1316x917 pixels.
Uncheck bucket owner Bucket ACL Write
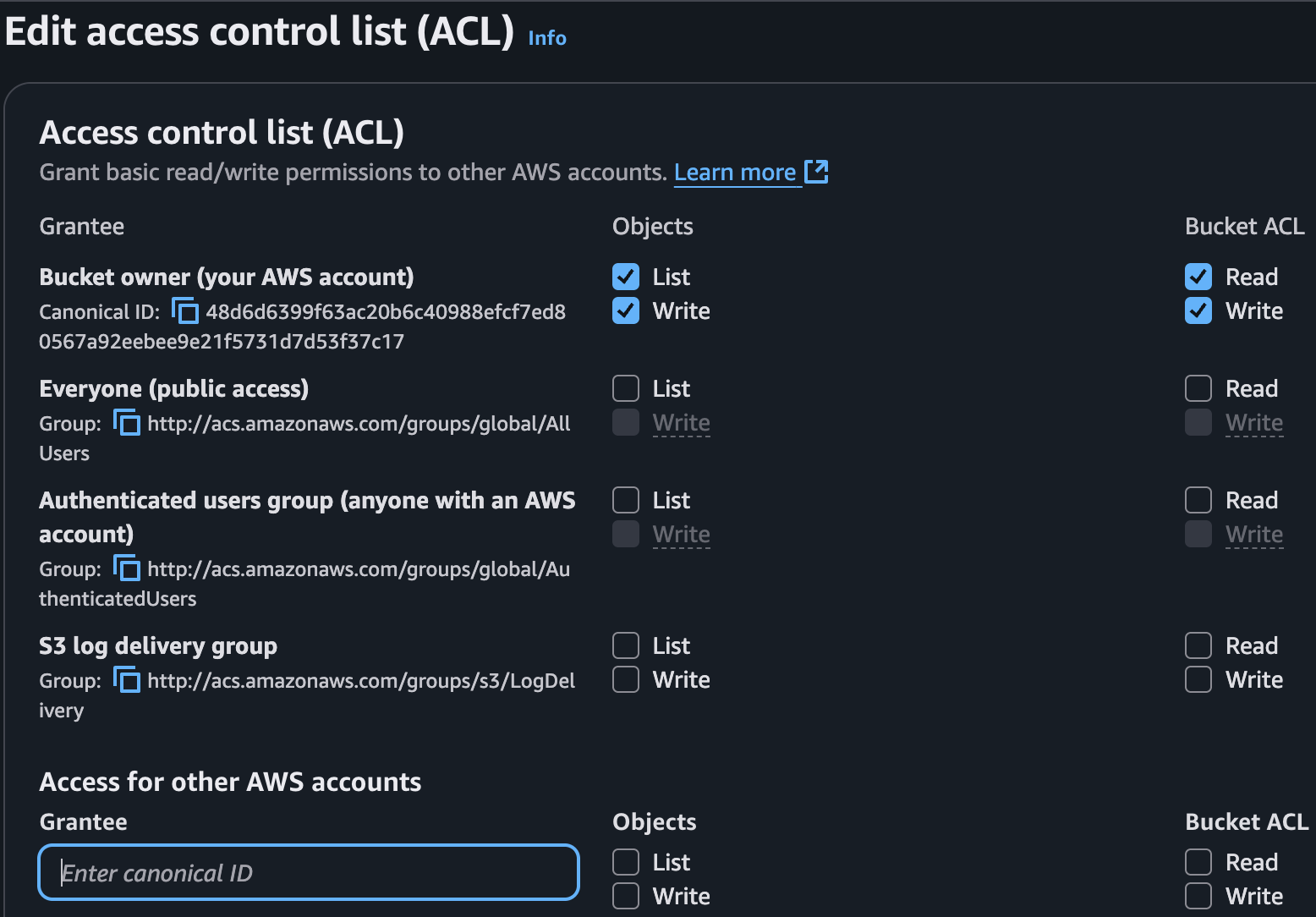(x=1198, y=310)
